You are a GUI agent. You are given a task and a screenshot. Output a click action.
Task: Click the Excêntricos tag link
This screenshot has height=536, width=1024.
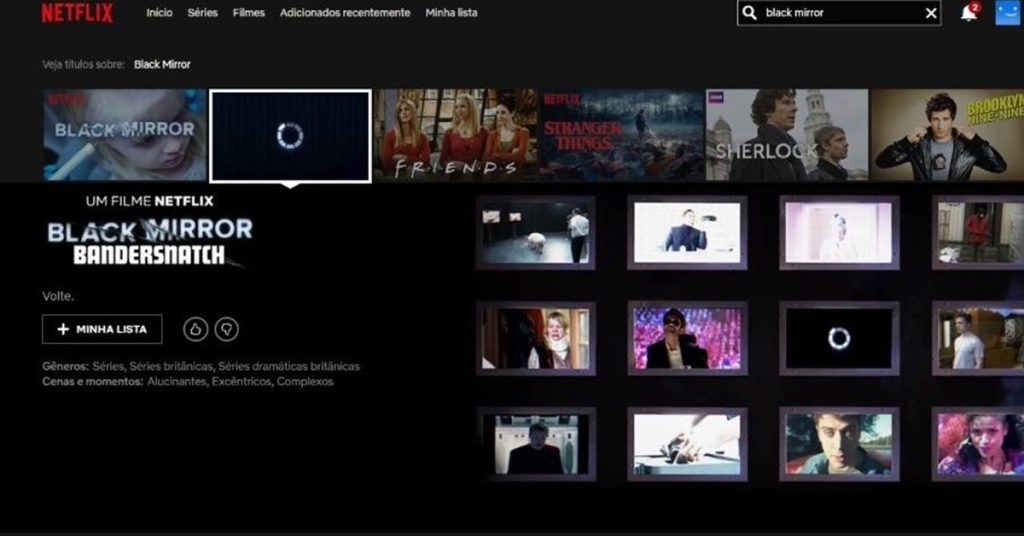tap(241, 381)
